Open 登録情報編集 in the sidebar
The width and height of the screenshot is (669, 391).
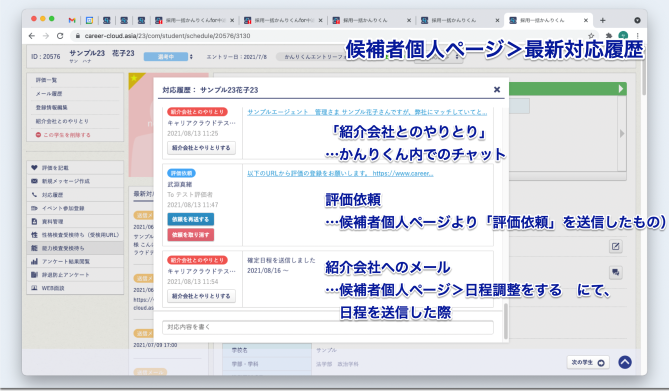click(x=52, y=107)
